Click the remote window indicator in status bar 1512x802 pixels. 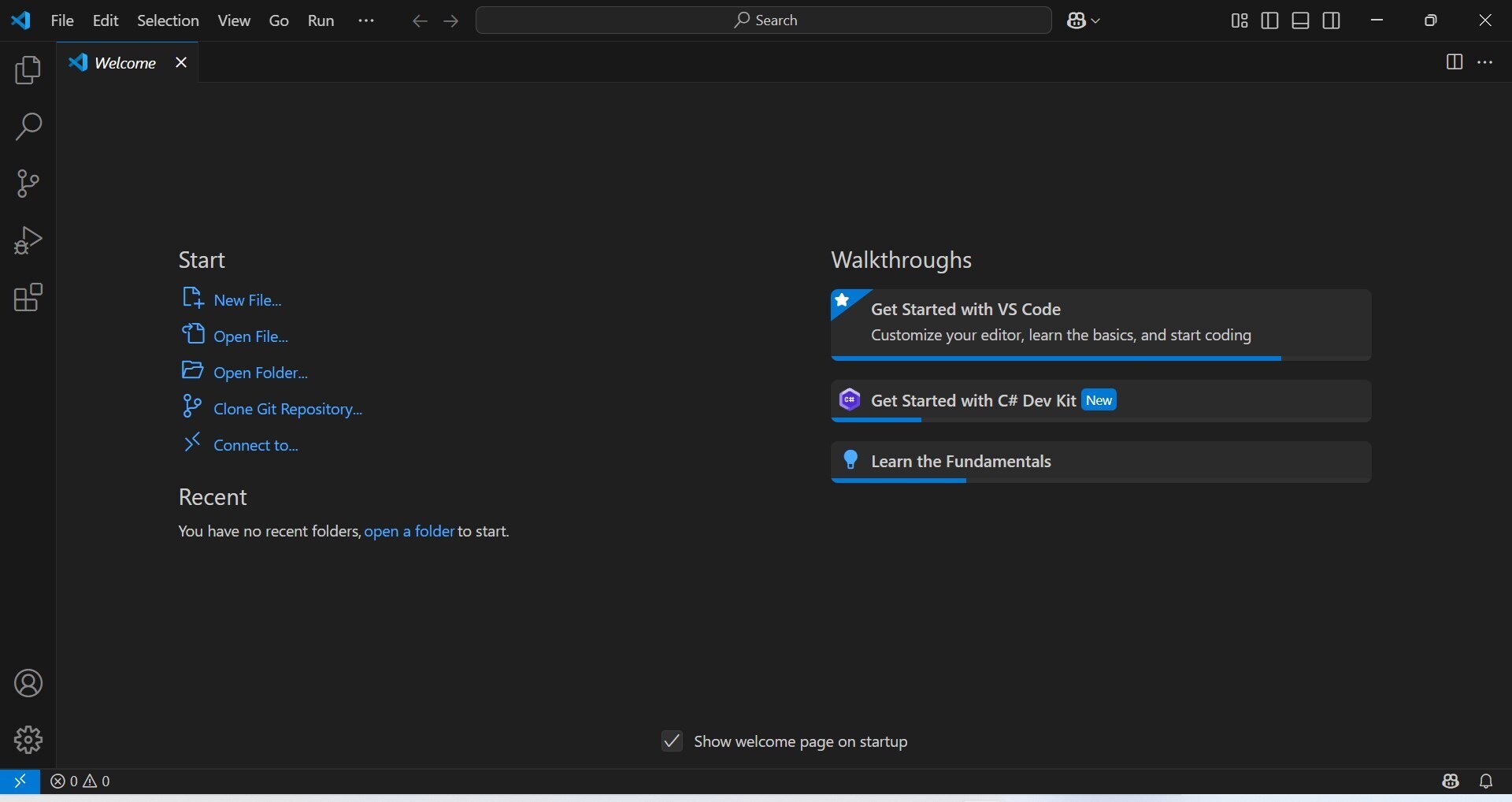pyautogui.click(x=20, y=782)
